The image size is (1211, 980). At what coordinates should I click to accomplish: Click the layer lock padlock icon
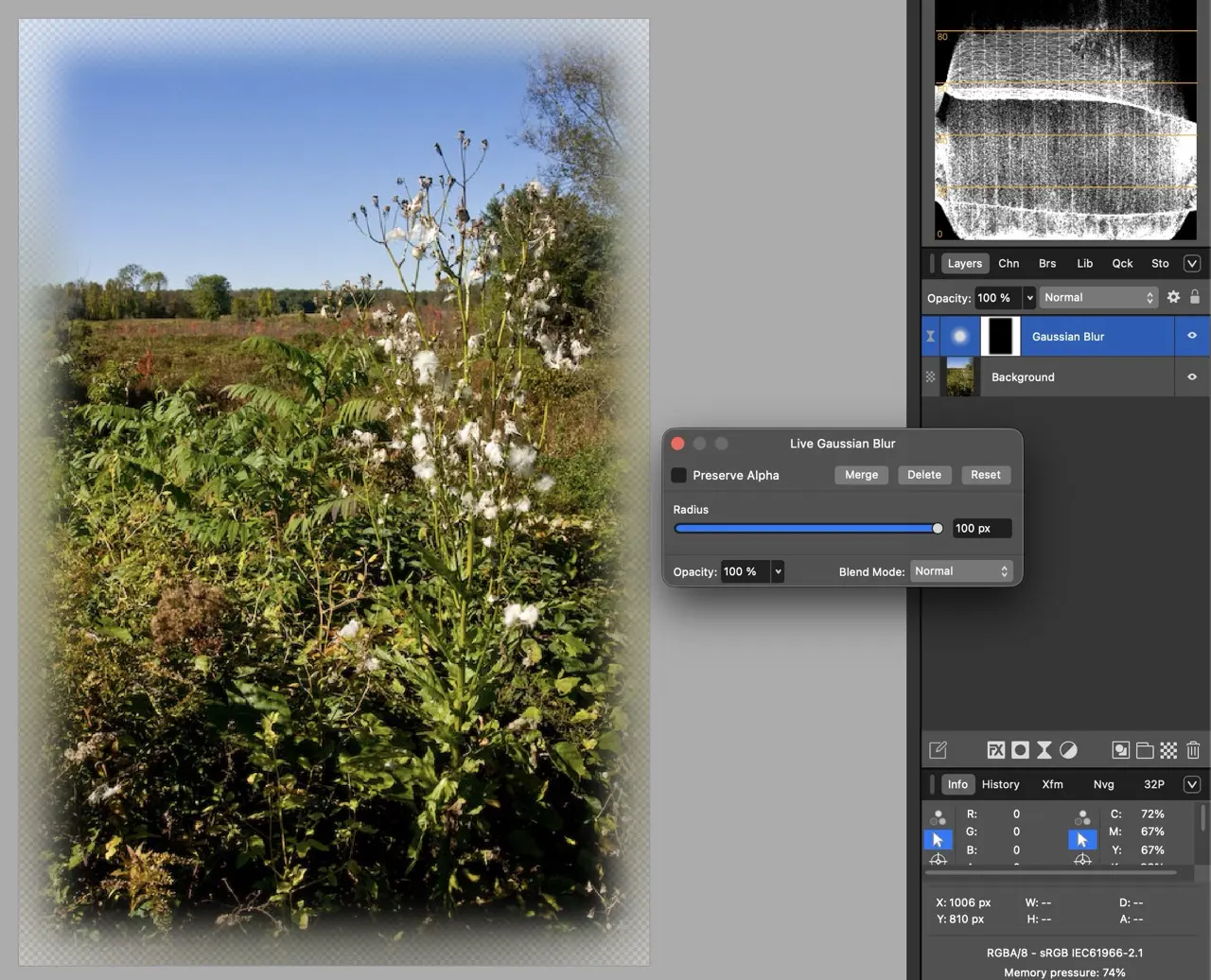1195,297
